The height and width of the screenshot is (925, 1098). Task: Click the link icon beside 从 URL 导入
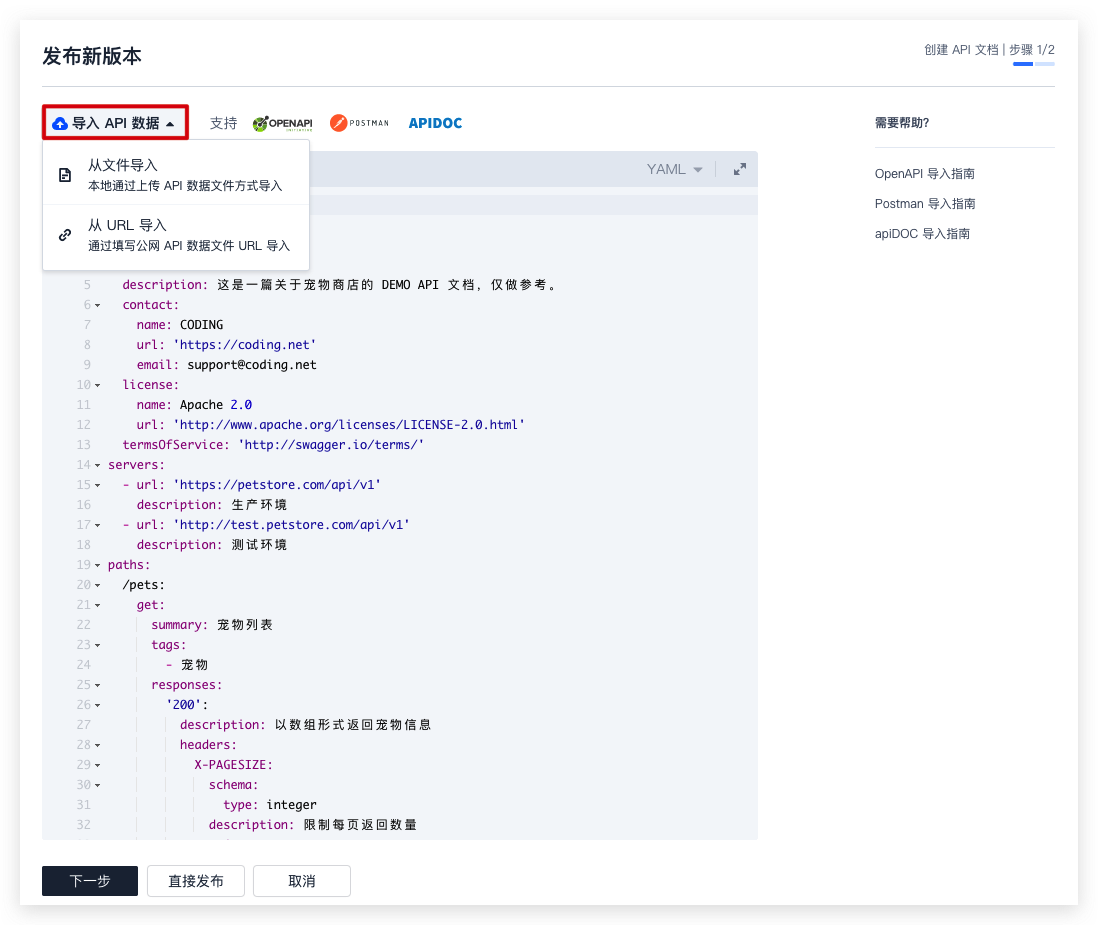click(x=65, y=235)
